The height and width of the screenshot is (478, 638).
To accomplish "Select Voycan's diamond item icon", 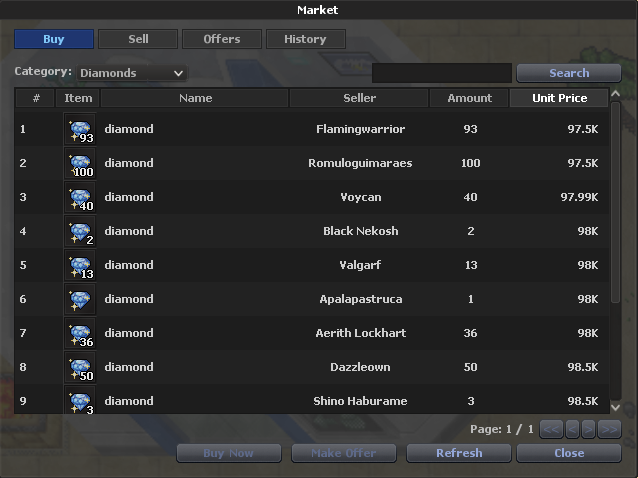I will click(x=79, y=198).
